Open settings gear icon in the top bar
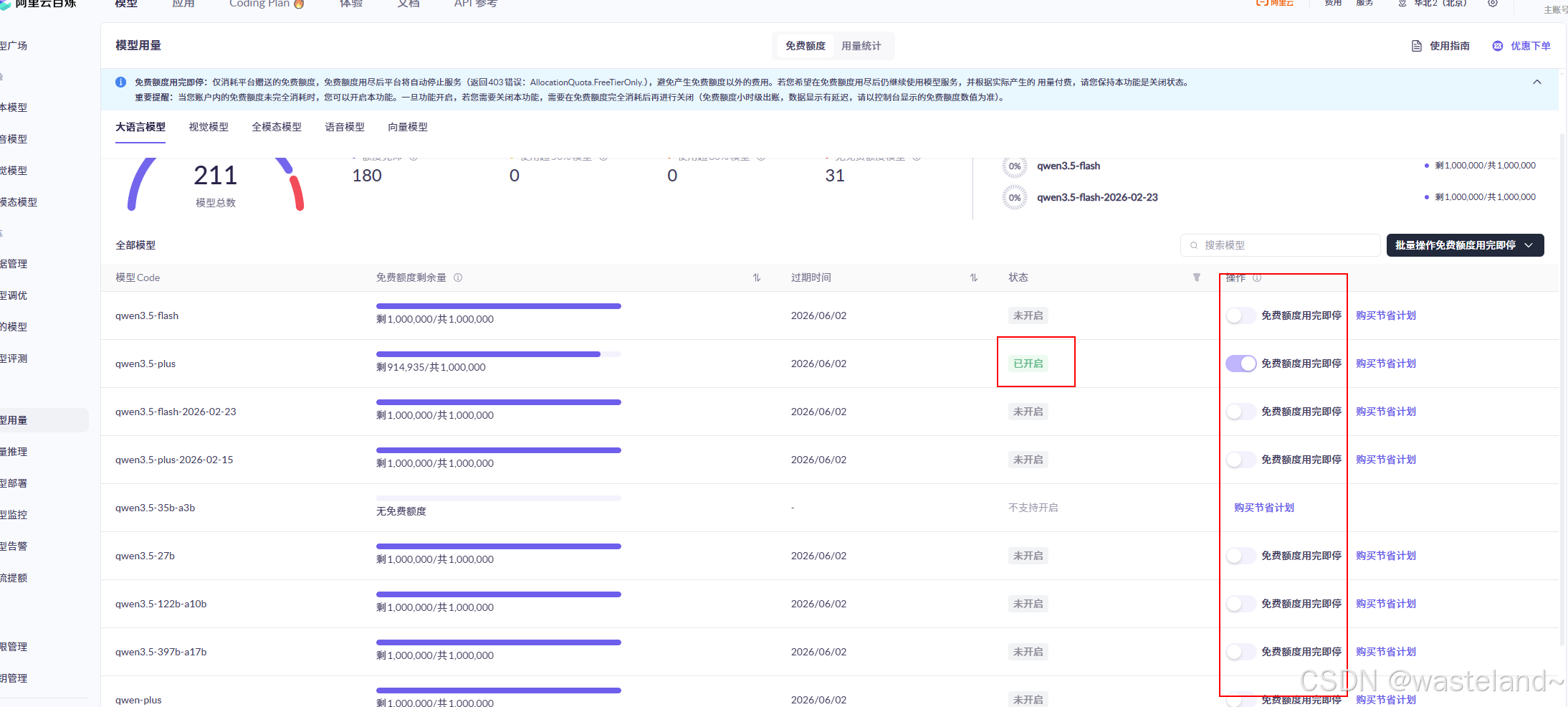Image resolution: width=1568 pixels, height=707 pixels. (x=1493, y=3)
